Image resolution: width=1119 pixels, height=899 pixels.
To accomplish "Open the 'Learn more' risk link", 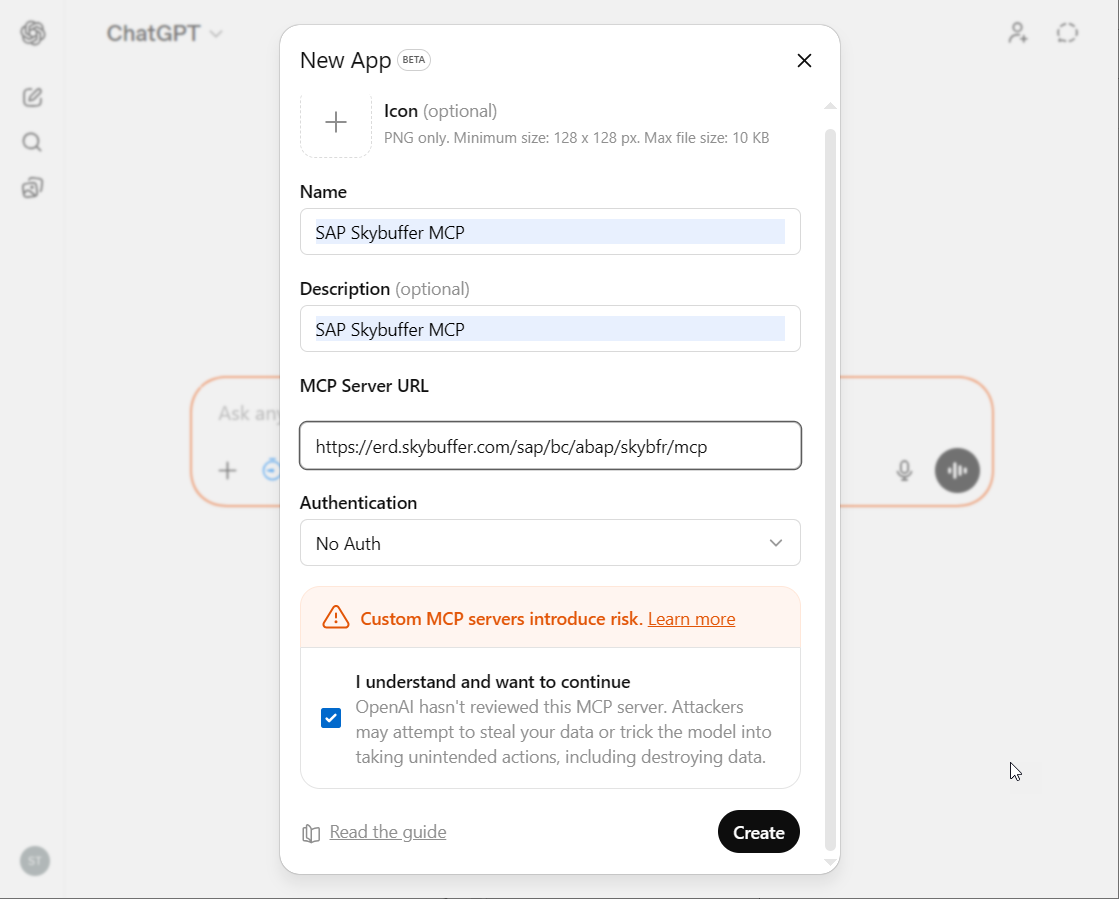I will (691, 619).
